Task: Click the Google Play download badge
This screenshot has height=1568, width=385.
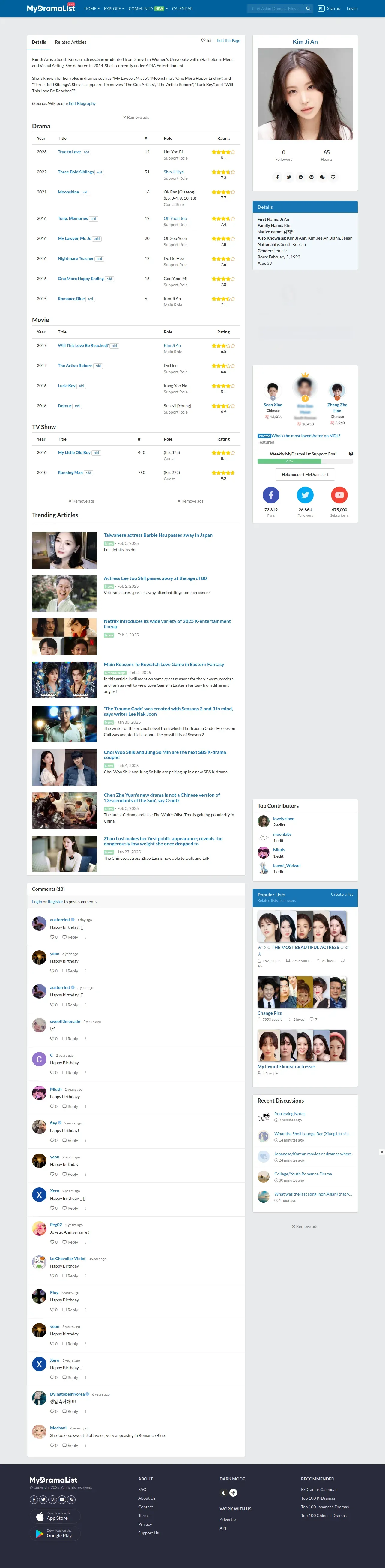Action: (55, 1533)
